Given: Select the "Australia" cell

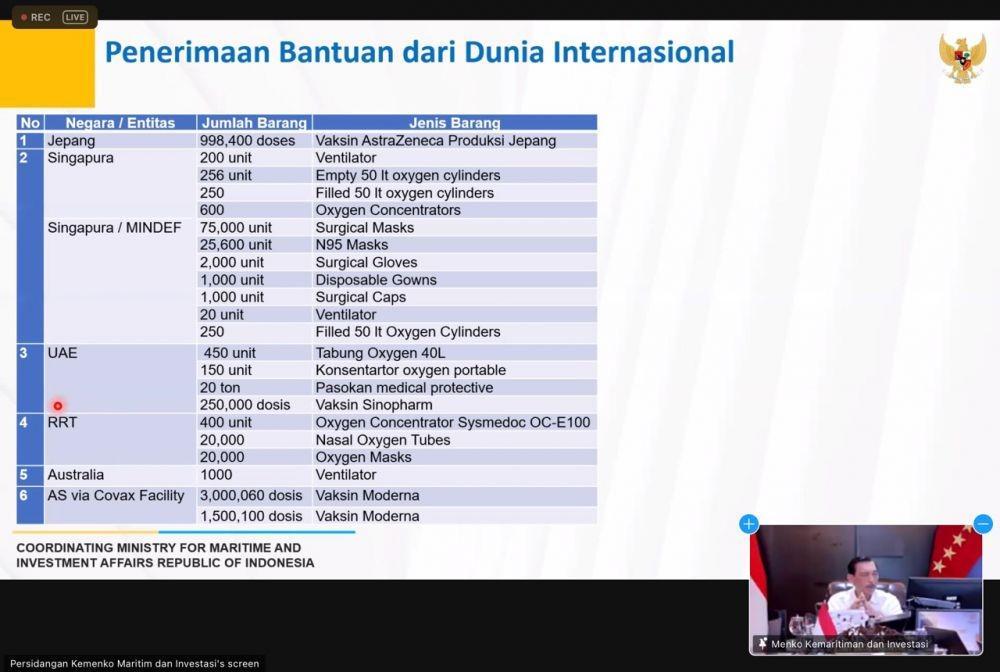Looking at the screenshot, I should pos(120,475).
